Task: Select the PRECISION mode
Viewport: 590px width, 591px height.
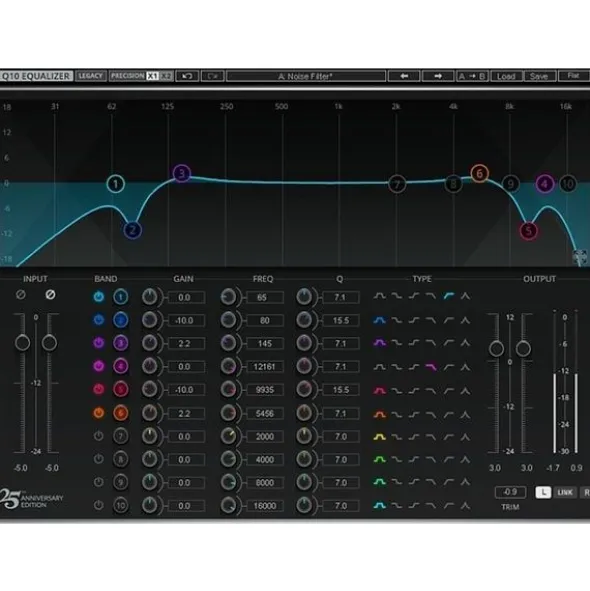Action: [x=127, y=76]
